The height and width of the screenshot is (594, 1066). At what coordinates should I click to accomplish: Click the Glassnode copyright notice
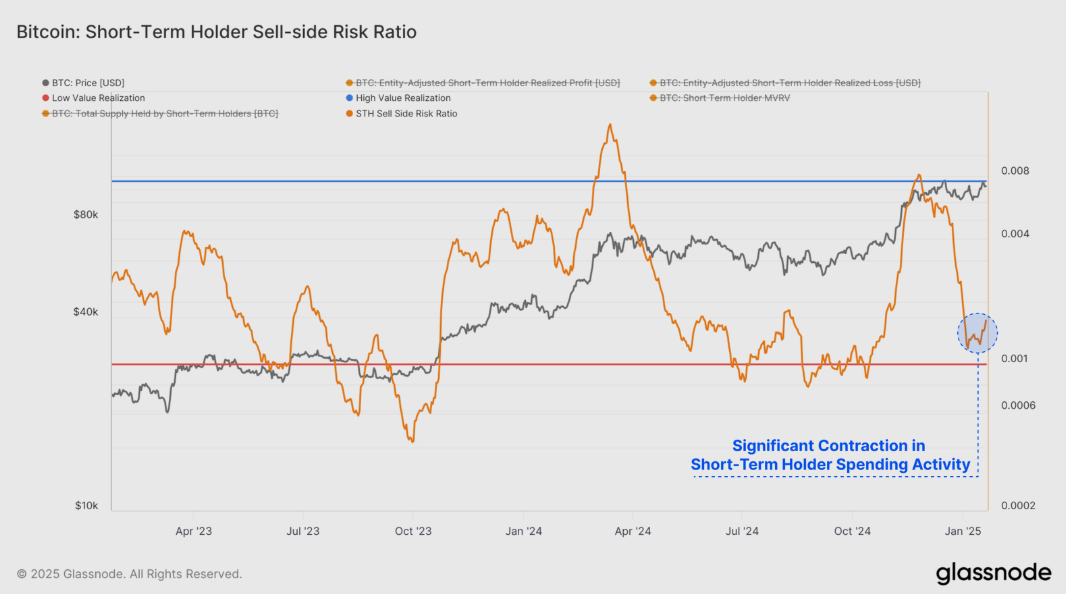pos(129,574)
